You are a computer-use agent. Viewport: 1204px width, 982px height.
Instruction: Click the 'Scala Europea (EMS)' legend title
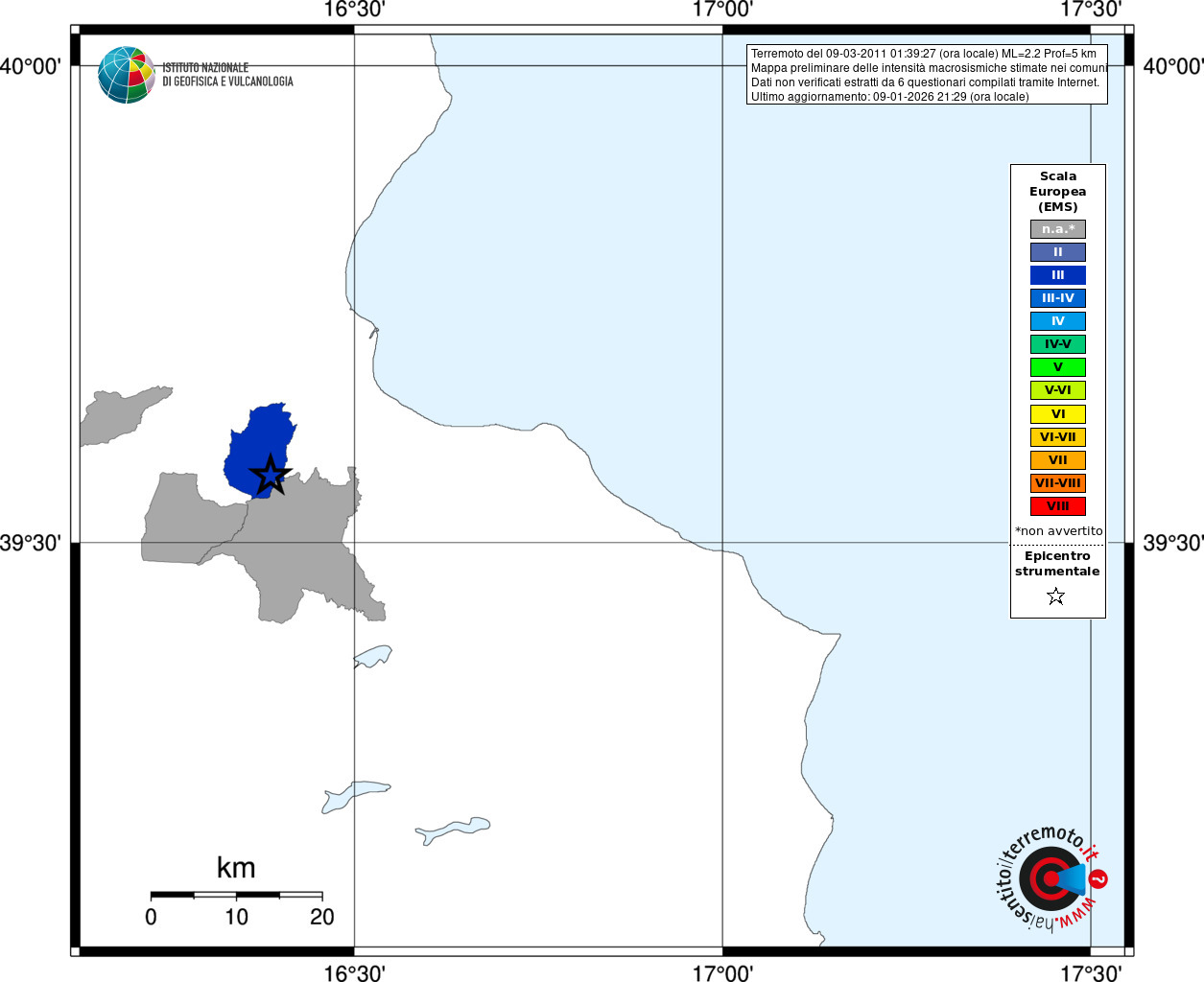coord(1058,192)
